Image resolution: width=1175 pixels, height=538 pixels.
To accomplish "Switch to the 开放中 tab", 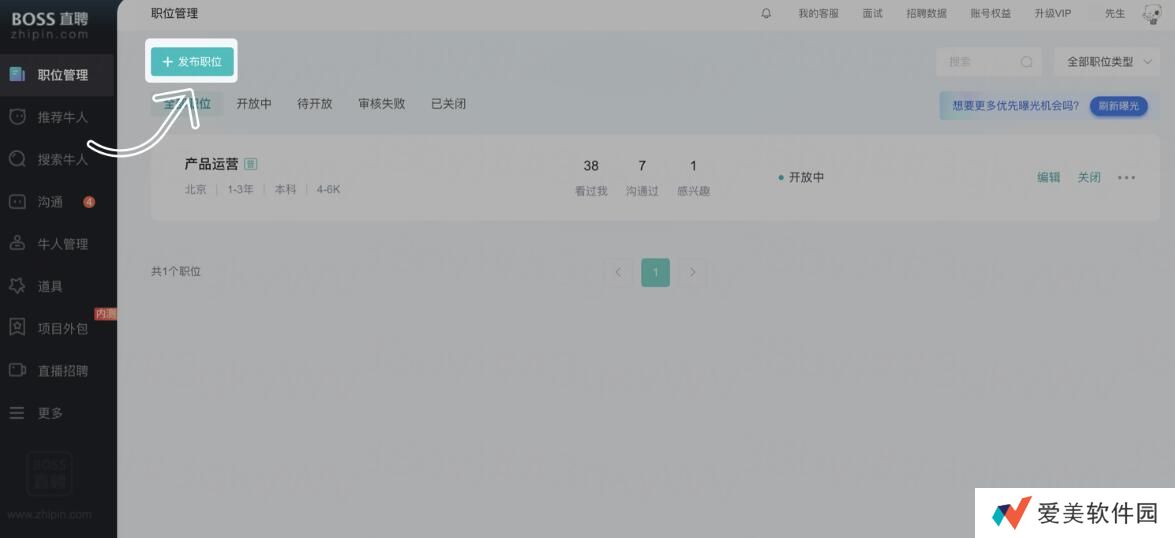I will (254, 104).
